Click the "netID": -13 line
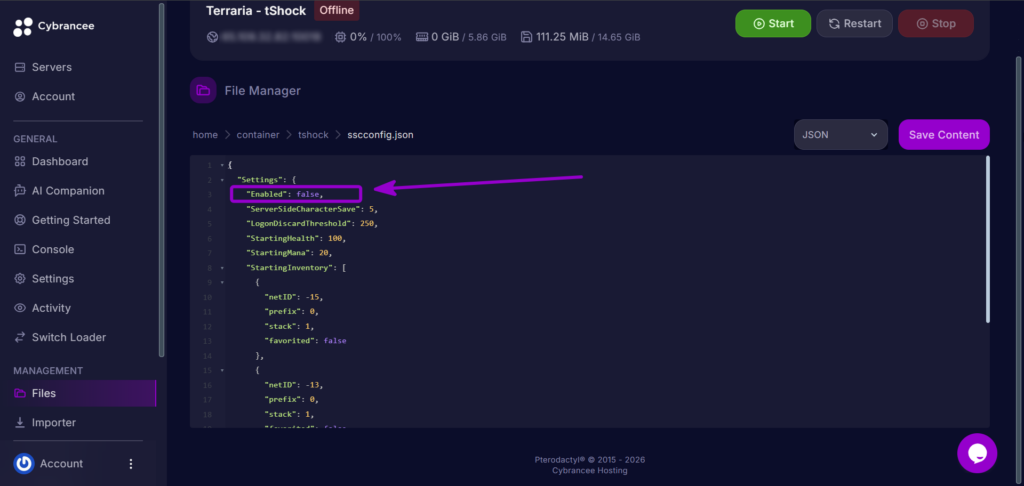The height and width of the screenshot is (486, 1024). tap(293, 385)
